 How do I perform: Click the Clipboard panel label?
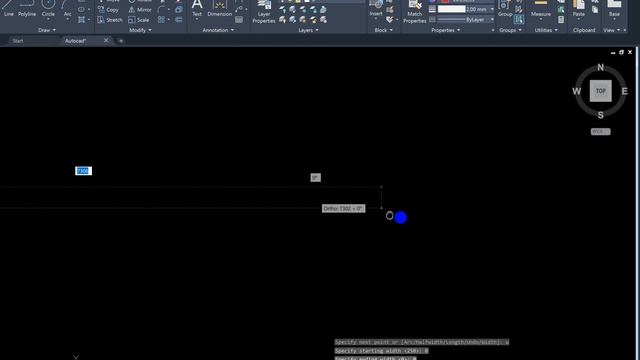click(584, 30)
